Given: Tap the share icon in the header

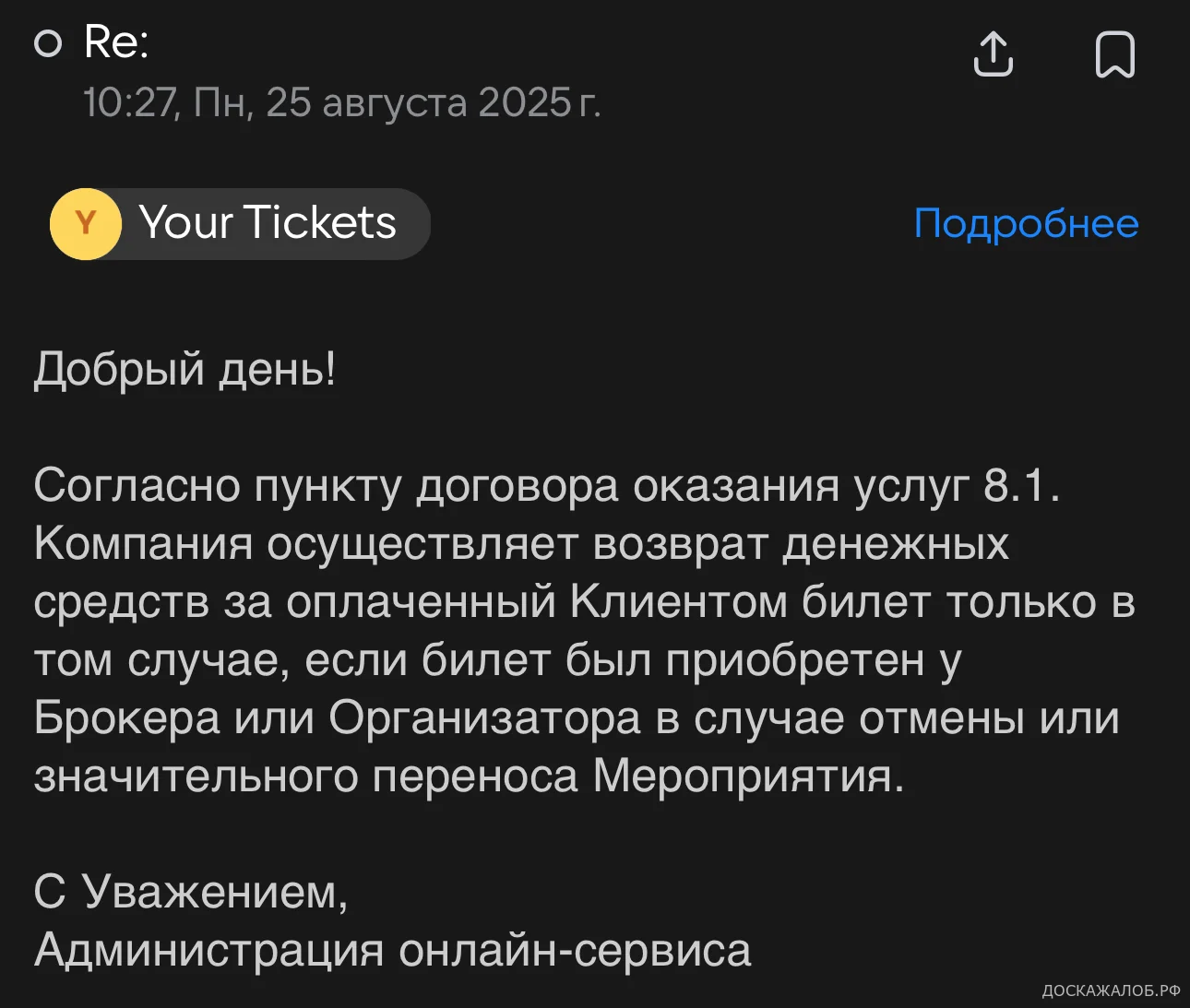Looking at the screenshot, I should click(993, 54).
